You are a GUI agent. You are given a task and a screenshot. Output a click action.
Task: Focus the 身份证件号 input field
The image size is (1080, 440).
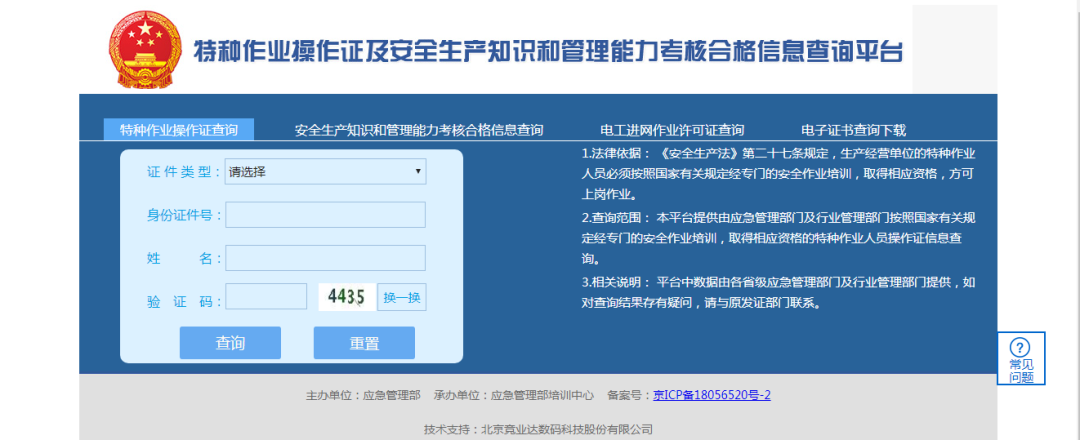point(326,215)
